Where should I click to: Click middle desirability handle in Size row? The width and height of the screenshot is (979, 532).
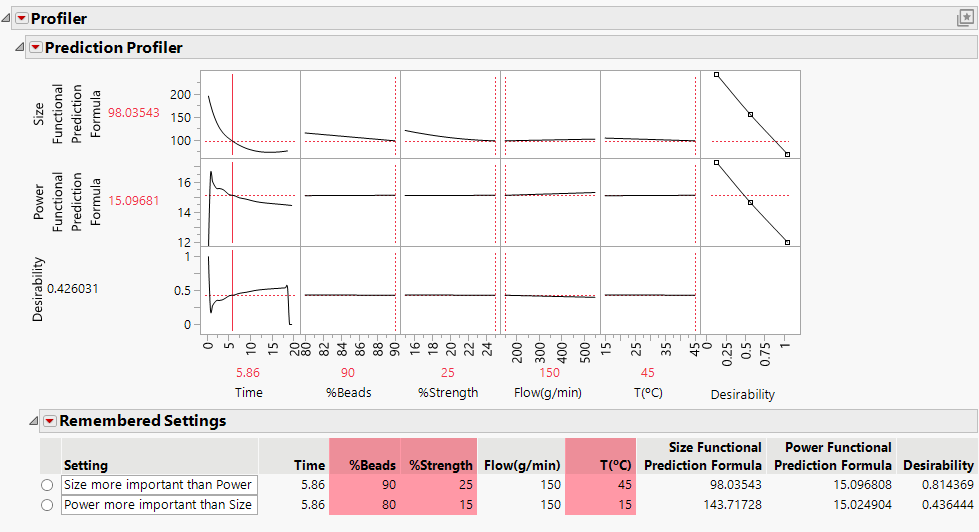point(750,115)
